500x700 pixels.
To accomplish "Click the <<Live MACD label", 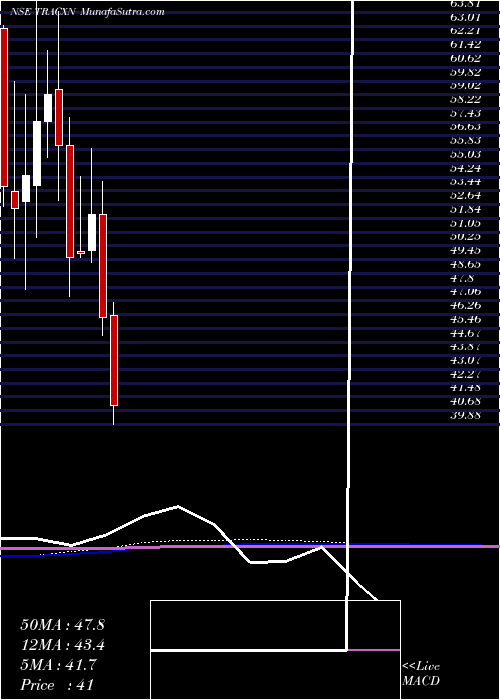I will [421, 674].
